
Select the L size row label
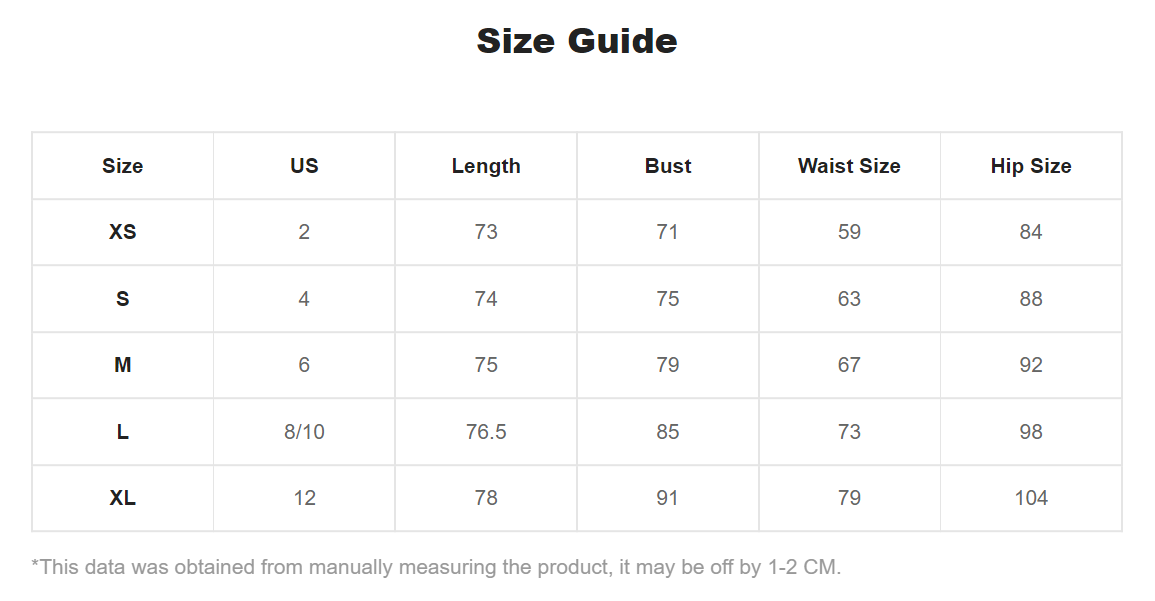122,432
